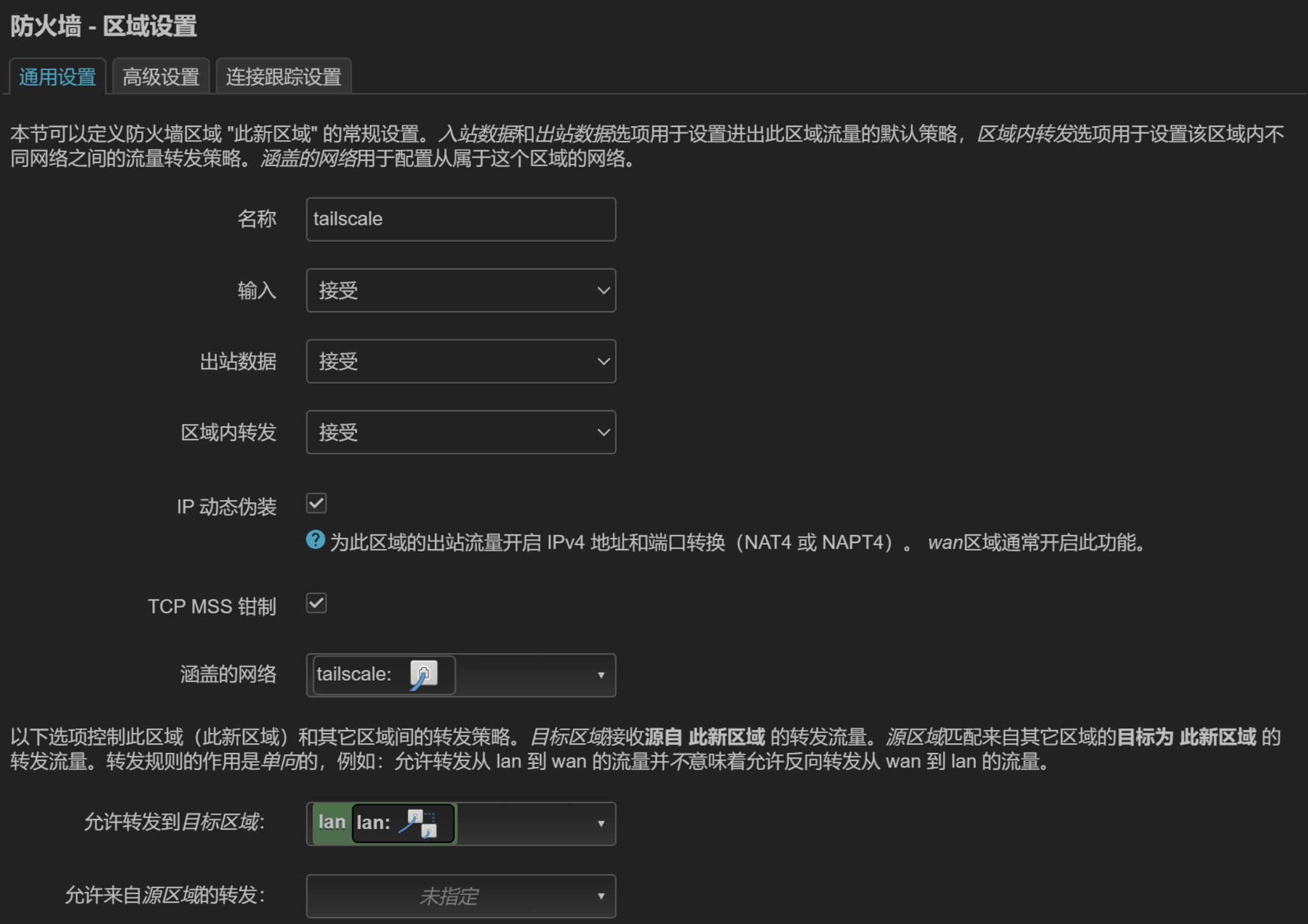Click the 涵盖的网络 label
The width and height of the screenshot is (1308, 924).
pyautogui.click(x=229, y=674)
